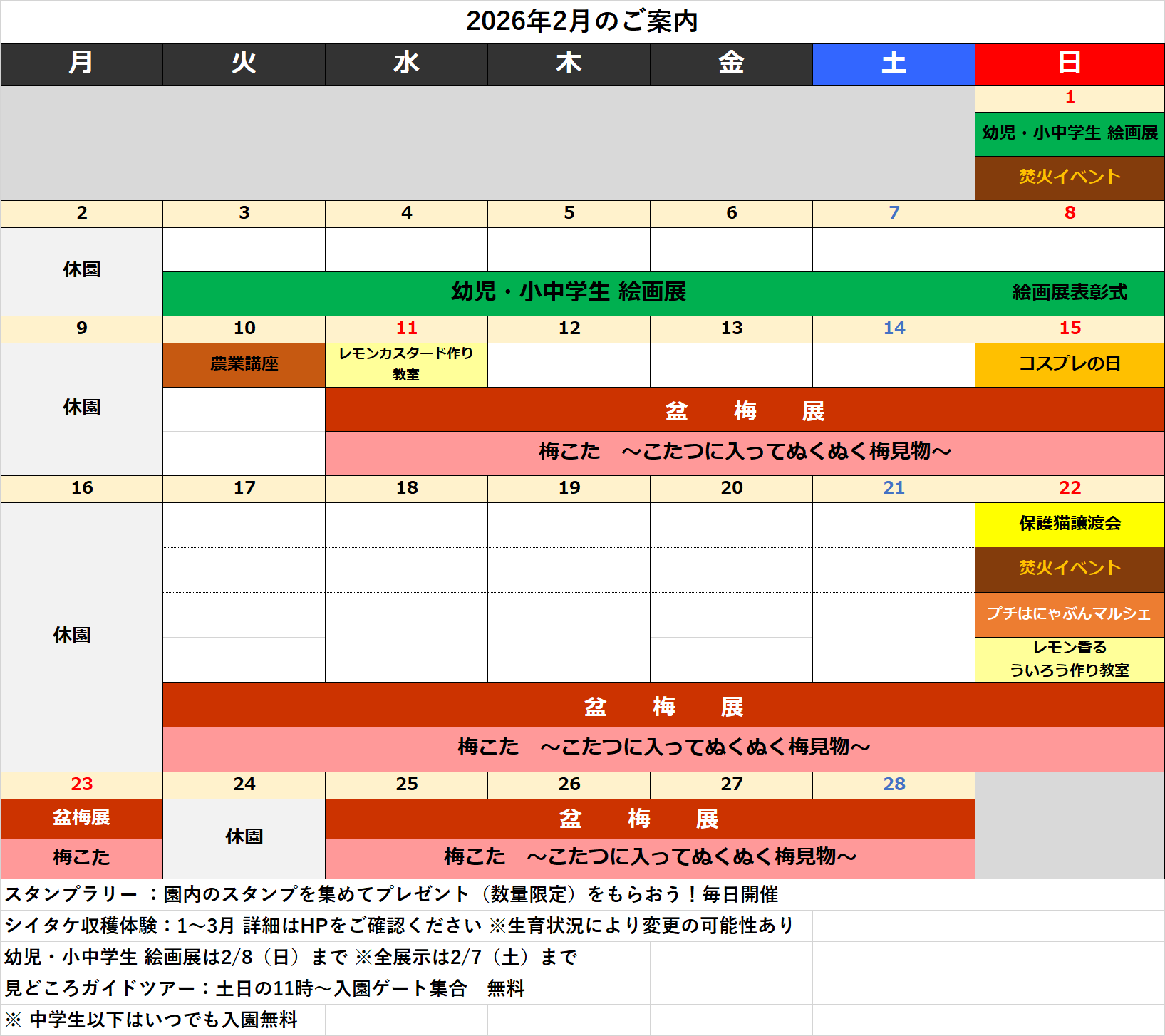The width and height of the screenshot is (1165, 1036).
Task: Select the 盆梅展 cell on February 23
Action: click(x=81, y=818)
